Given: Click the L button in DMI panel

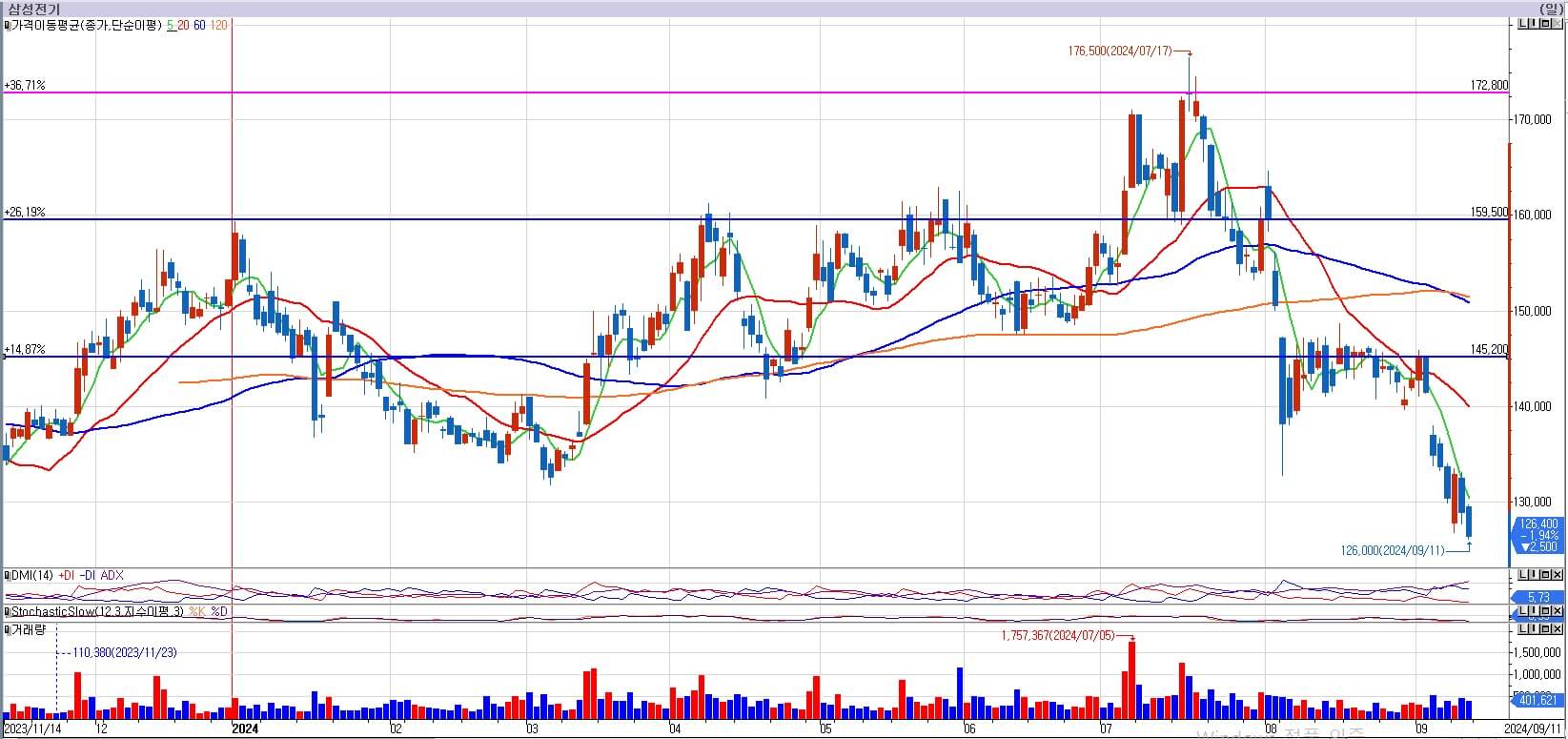Looking at the screenshot, I should 1523,575.
